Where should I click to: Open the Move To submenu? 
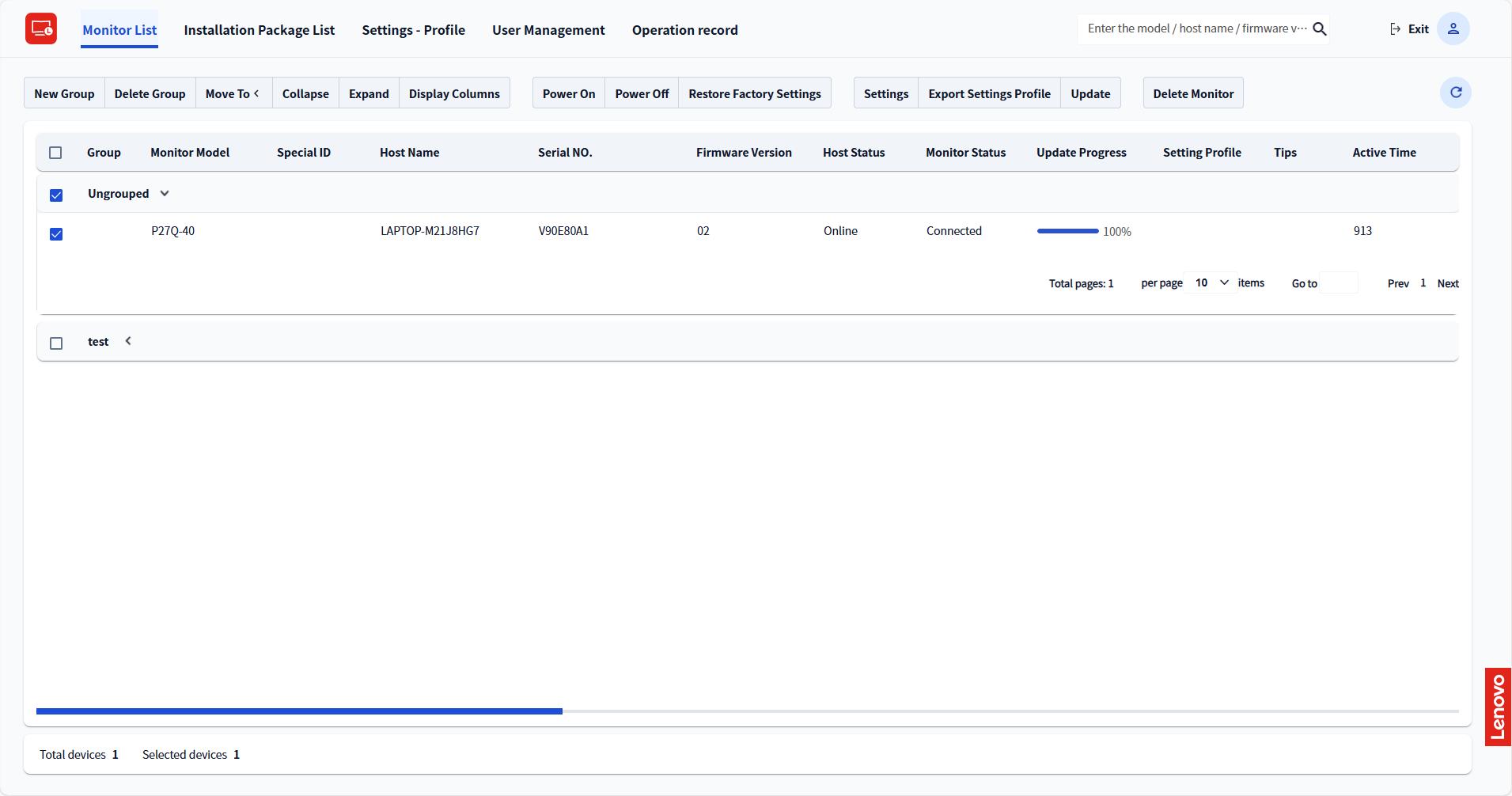pyautogui.click(x=233, y=93)
